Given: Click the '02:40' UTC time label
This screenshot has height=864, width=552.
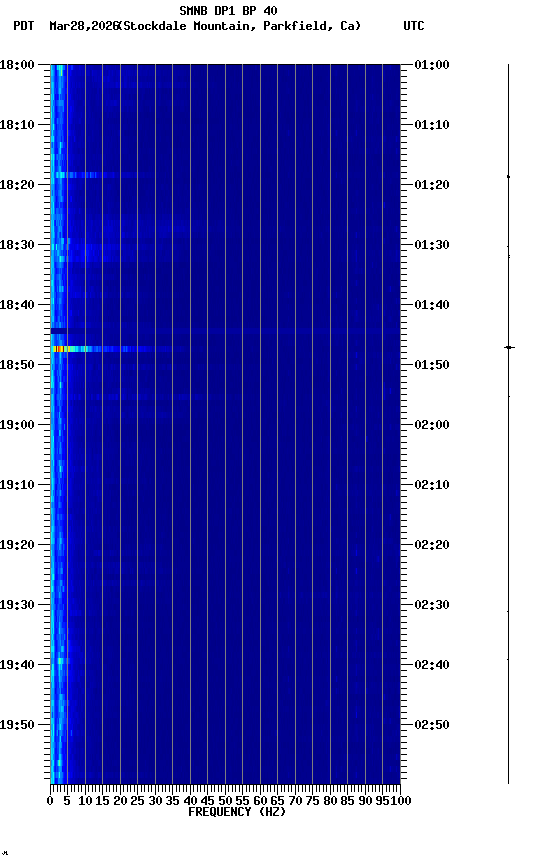Looking at the screenshot, I should coord(432,665).
